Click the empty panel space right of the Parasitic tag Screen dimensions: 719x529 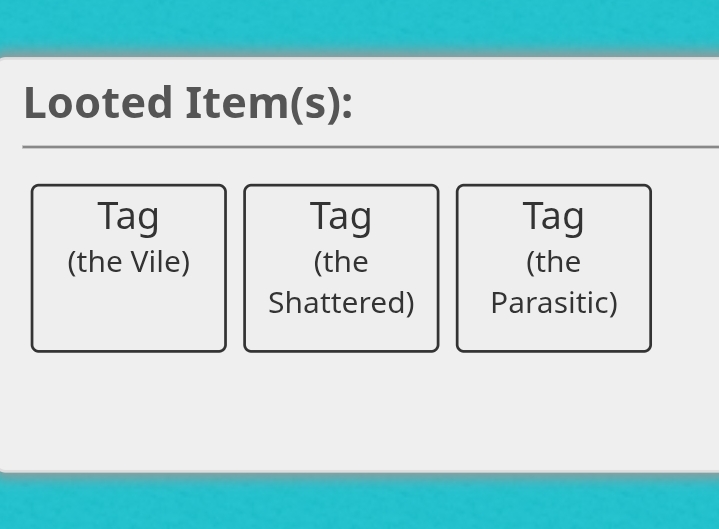coord(686,268)
